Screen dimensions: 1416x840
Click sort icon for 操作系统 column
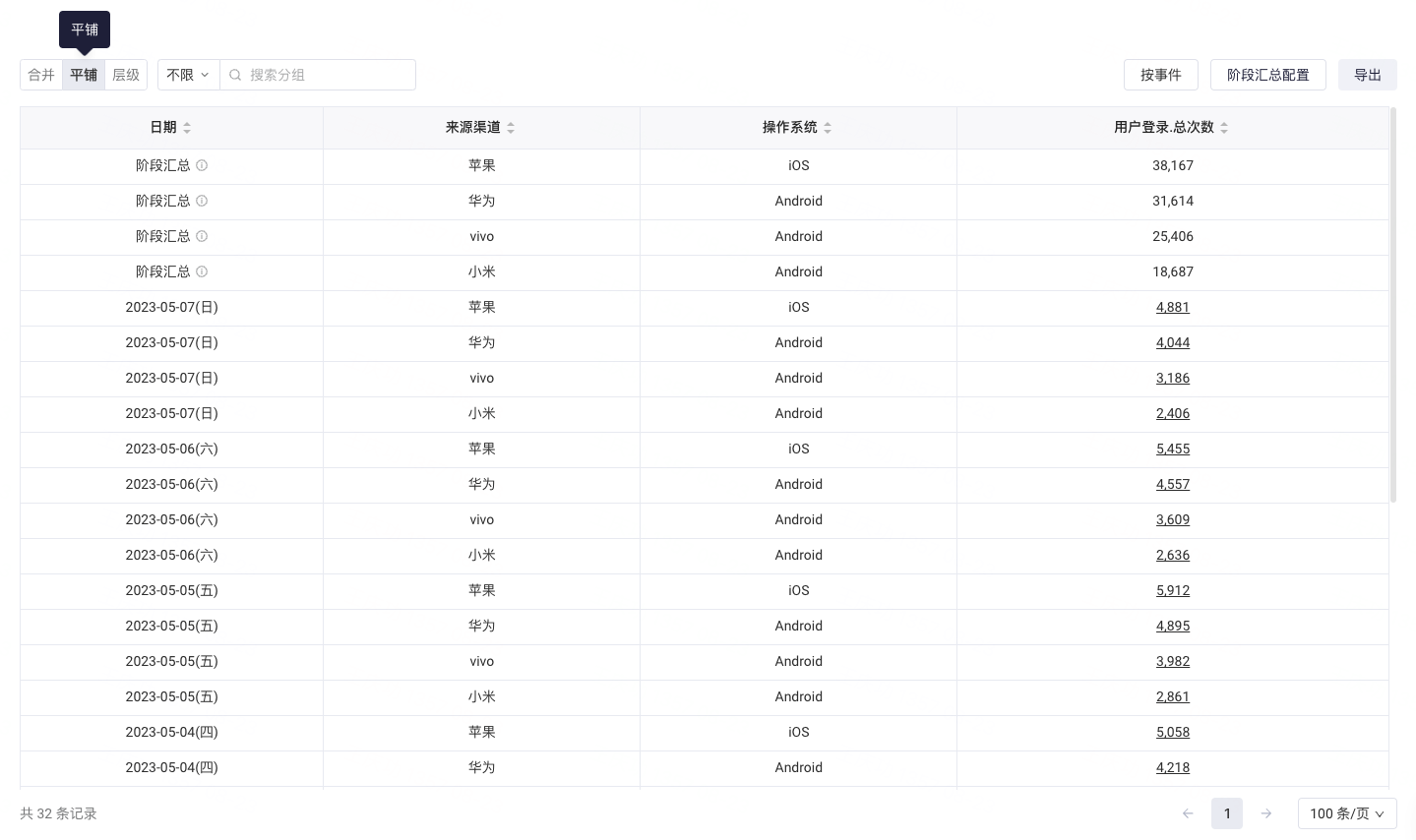[828, 128]
